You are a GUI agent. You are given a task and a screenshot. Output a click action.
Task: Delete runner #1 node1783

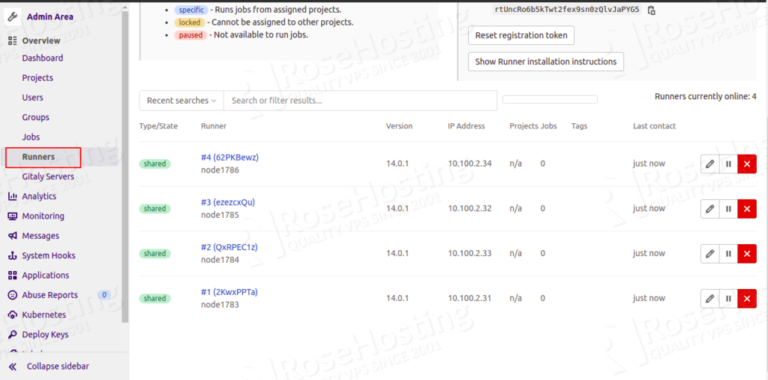(747, 299)
